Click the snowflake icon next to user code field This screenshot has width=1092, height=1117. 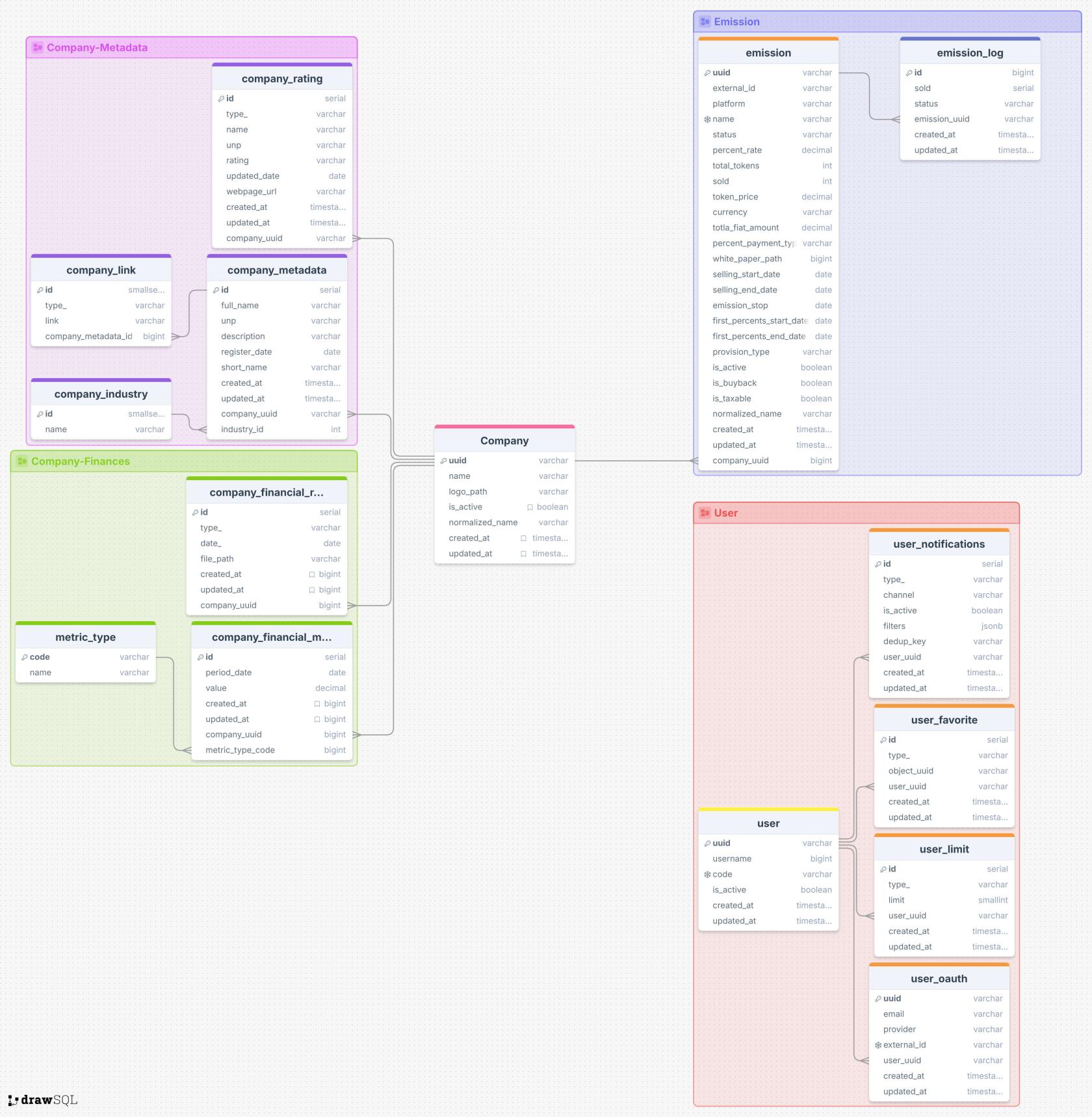tap(707, 875)
